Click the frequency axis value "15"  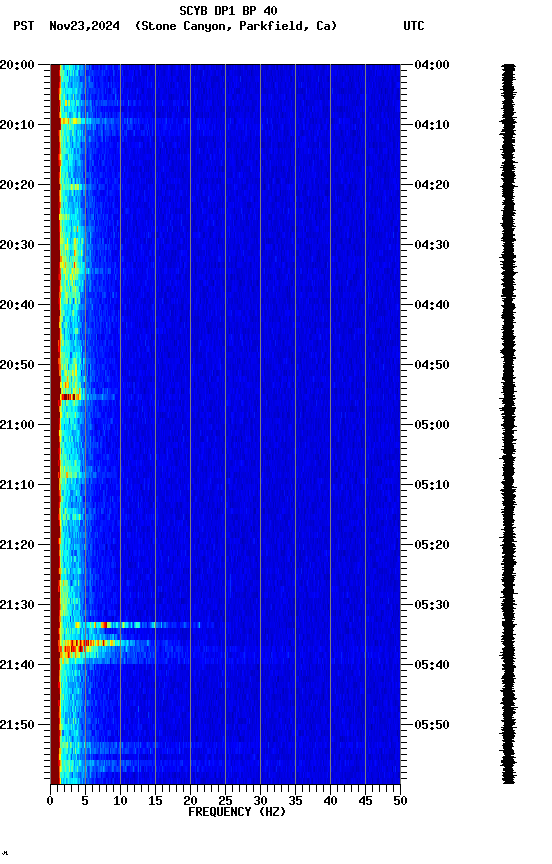(x=155, y=801)
